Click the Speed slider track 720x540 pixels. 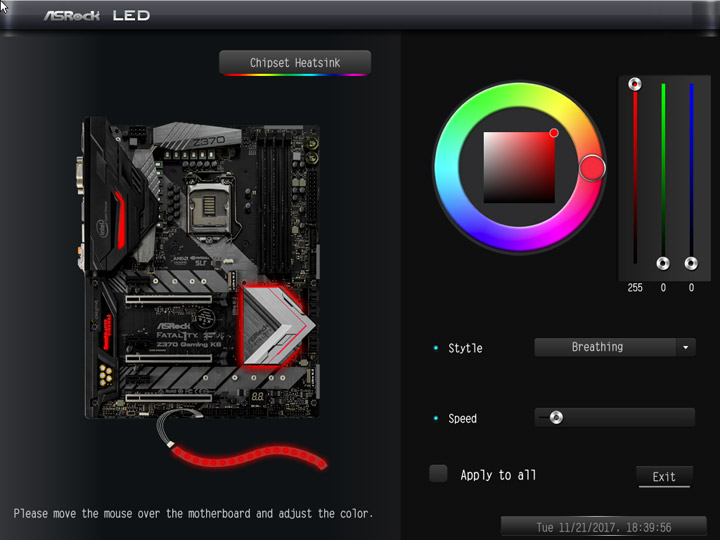(614, 417)
